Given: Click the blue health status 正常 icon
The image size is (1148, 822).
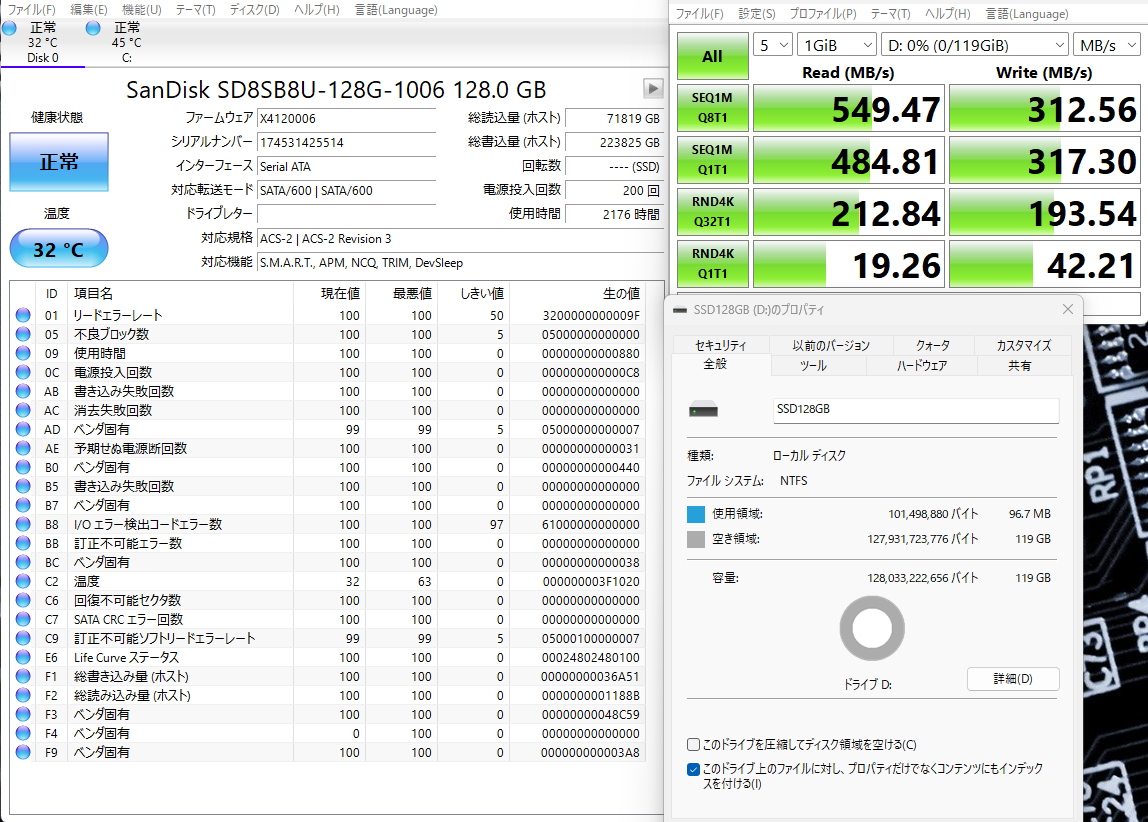Looking at the screenshot, I should coord(58,162).
